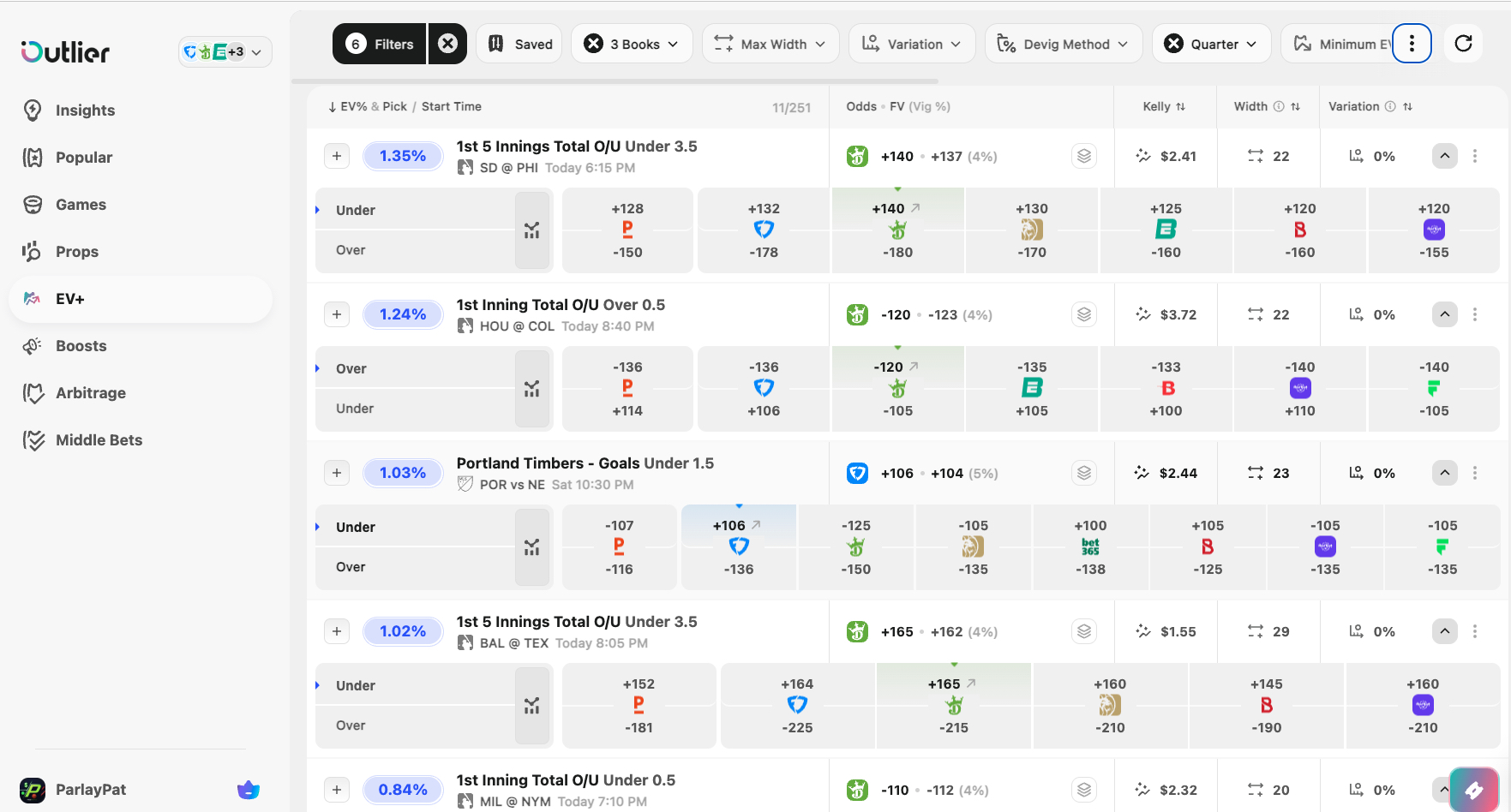Select FanDuel +106 odds for Portland Timbers
1511x812 pixels.
coord(739,525)
